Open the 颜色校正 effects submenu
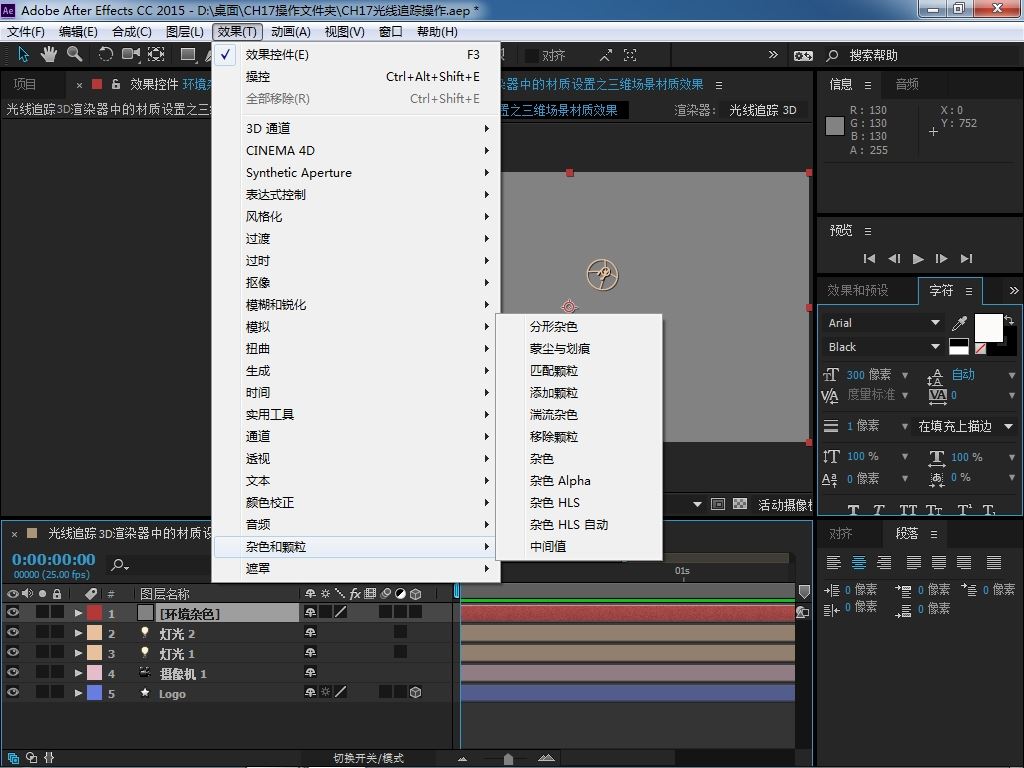The width and height of the screenshot is (1024, 768). (357, 503)
